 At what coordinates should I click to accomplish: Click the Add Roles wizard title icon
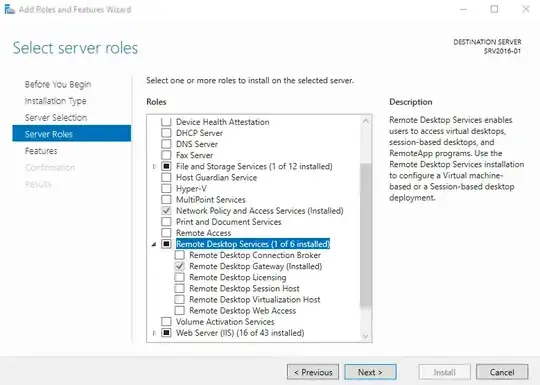click(9, 9)
